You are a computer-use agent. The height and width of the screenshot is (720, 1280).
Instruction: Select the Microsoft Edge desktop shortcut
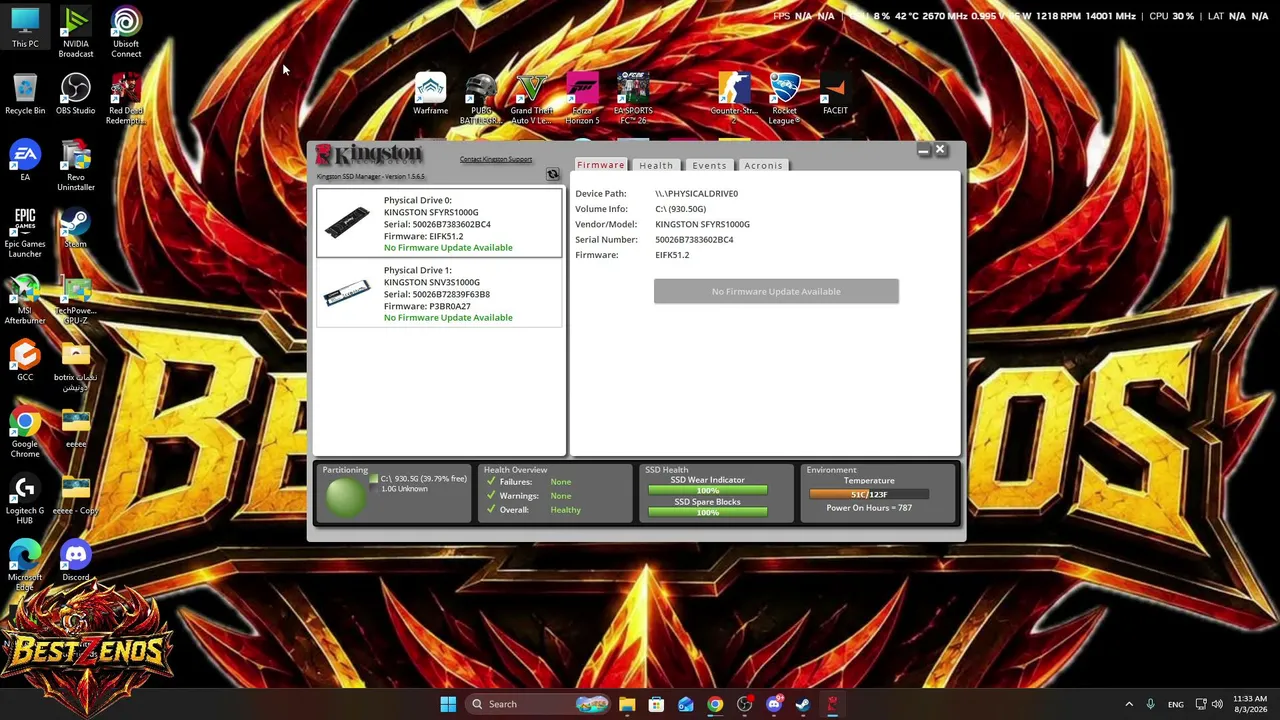[x=25, y=566]
